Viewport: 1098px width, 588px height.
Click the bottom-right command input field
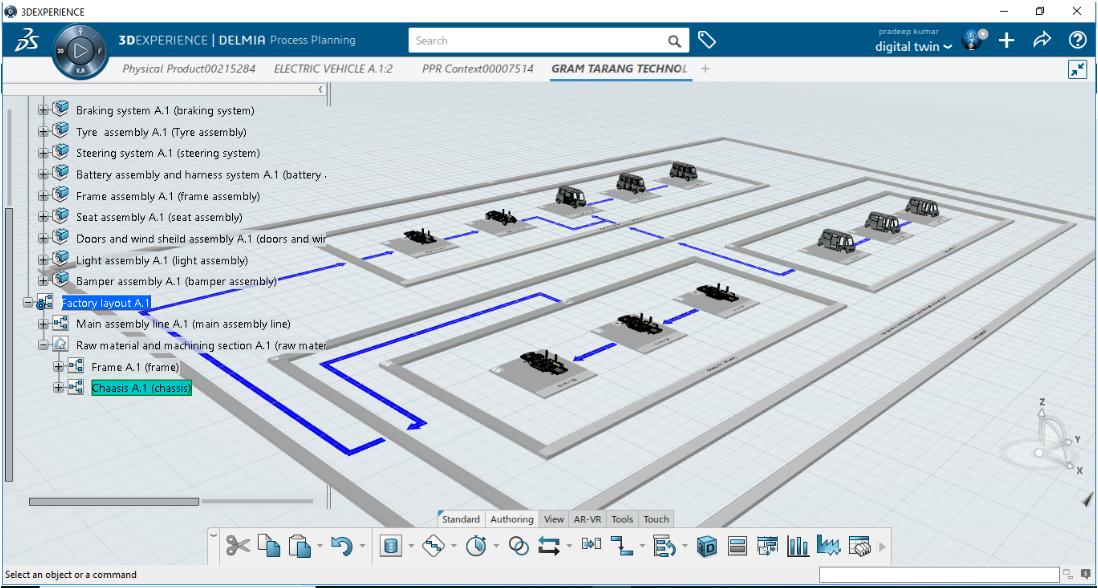point(938,575)
